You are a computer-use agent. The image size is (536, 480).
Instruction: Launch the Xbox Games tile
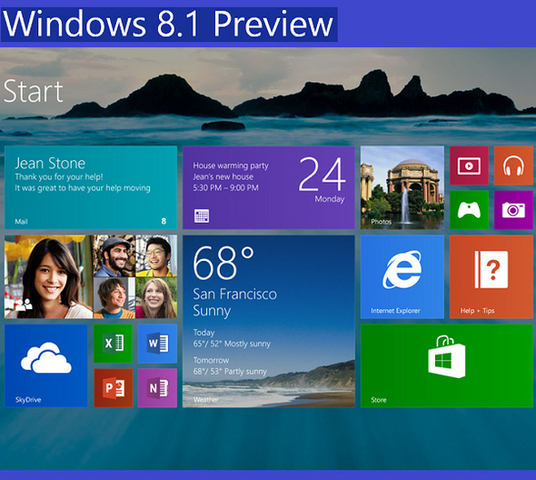point(469,210)
